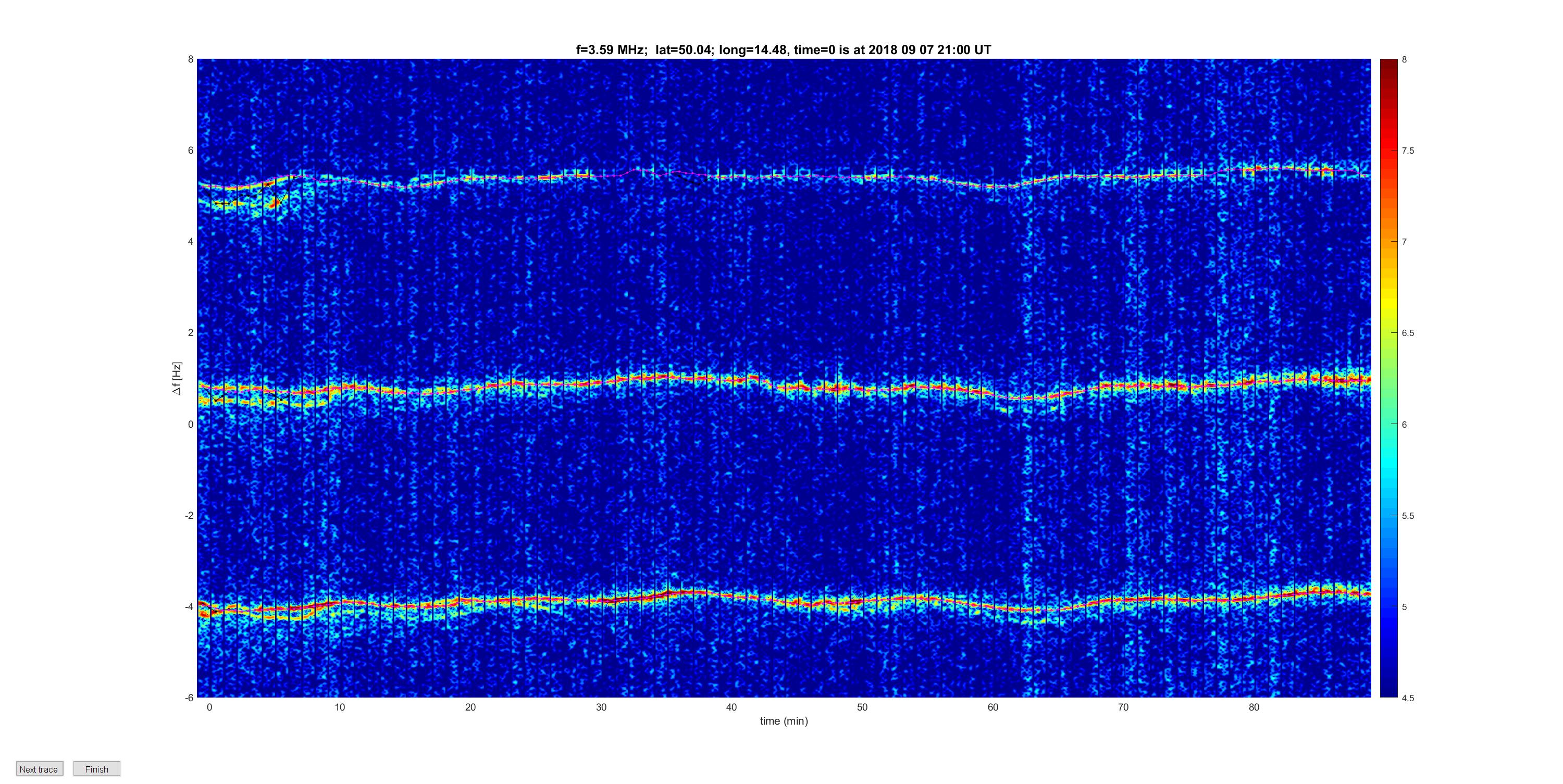1563x784 pixels.
Task: Click the y-axis tick label -6
Action: point(189,698)
